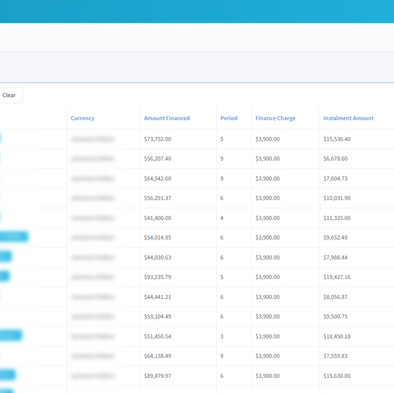This screenshot has height=393, width=394.
Task: Select amount financed $44,441.21
Action: pyautogui.click(x=157, y=297)
